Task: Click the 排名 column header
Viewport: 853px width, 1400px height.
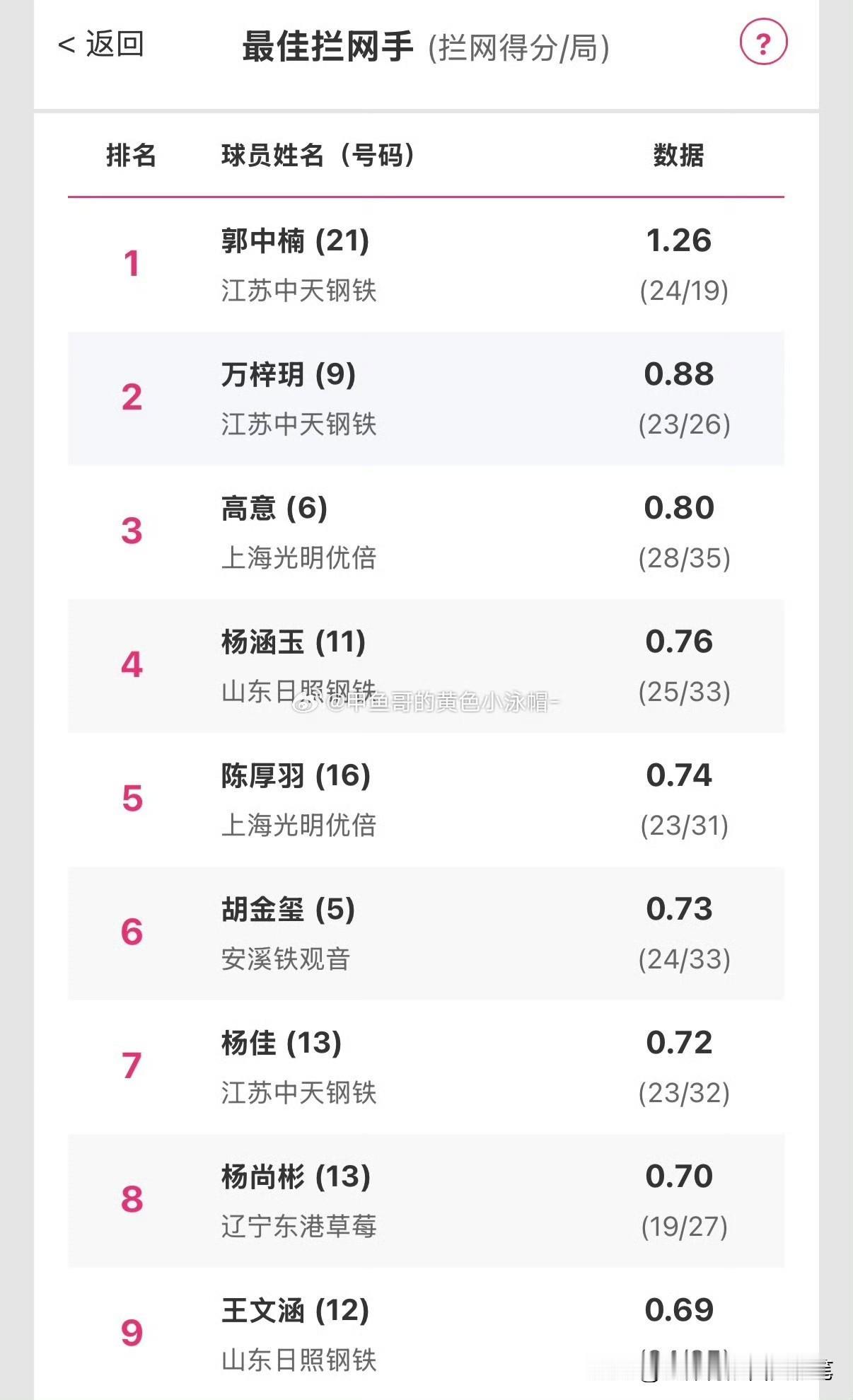Action: click(131, 155)
